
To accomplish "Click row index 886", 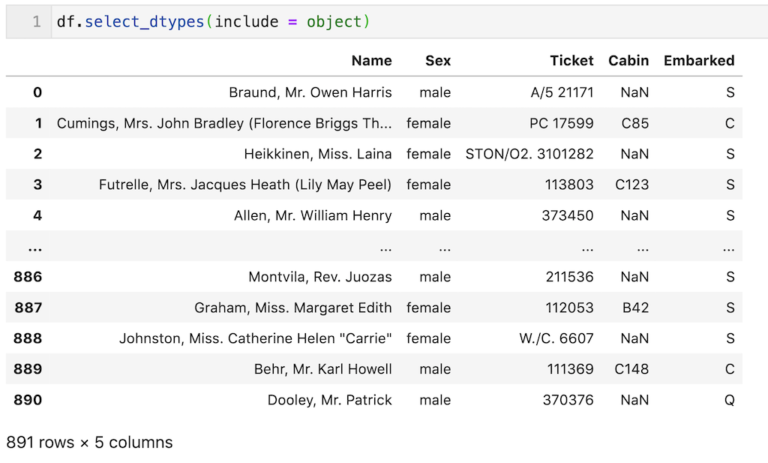I will coord(28,277).
